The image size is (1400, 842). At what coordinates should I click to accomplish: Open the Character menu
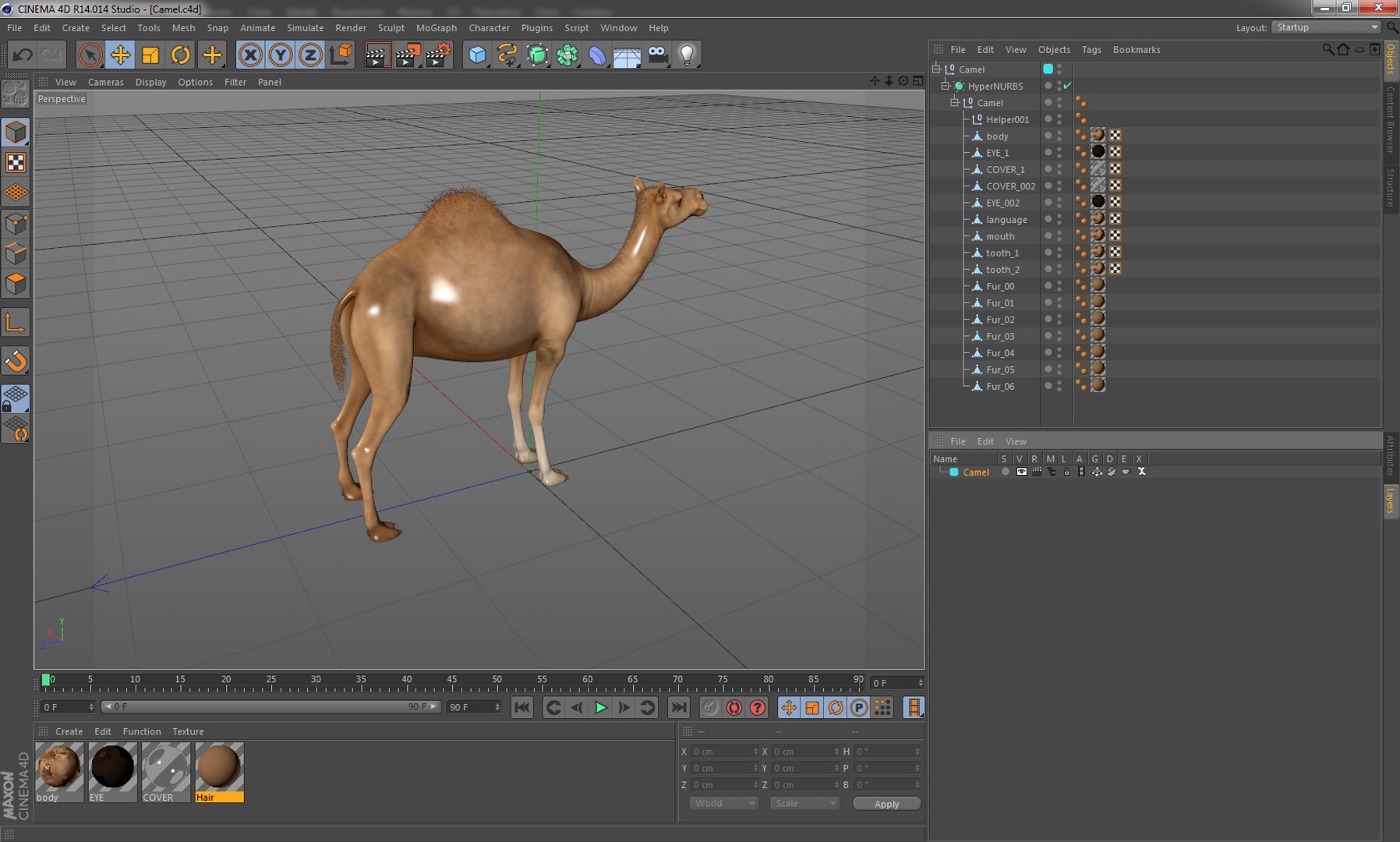click(489, 27)
